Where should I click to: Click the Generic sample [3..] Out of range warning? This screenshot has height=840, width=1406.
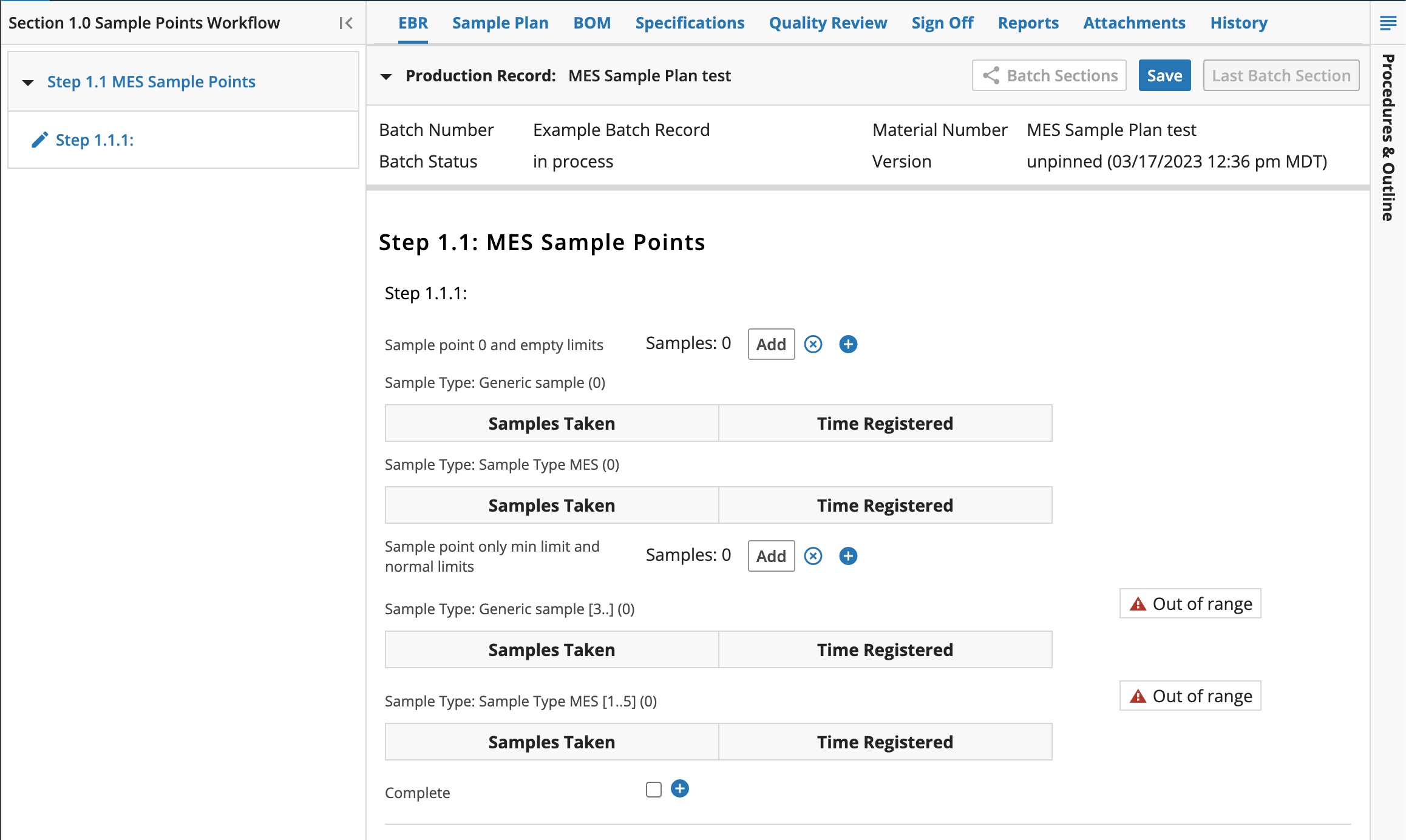(1190, 603)
